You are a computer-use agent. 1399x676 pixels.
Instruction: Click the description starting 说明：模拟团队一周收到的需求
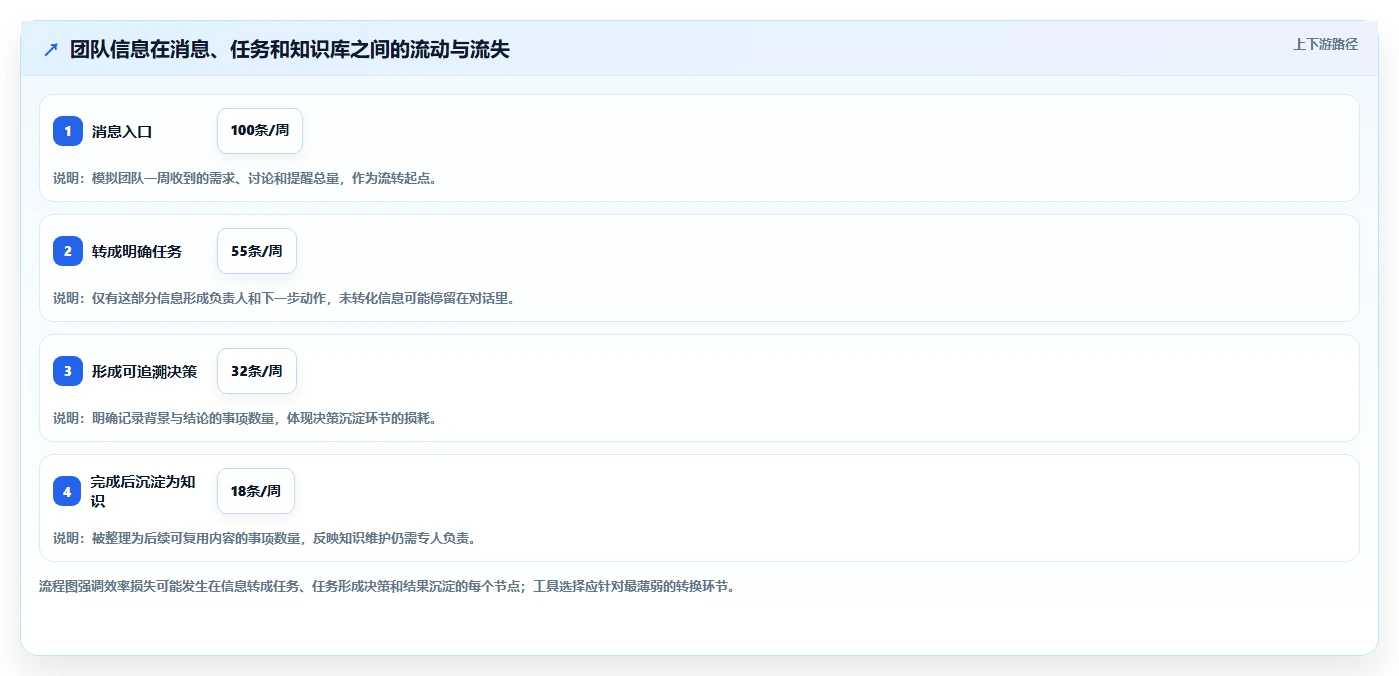(245, 178)
